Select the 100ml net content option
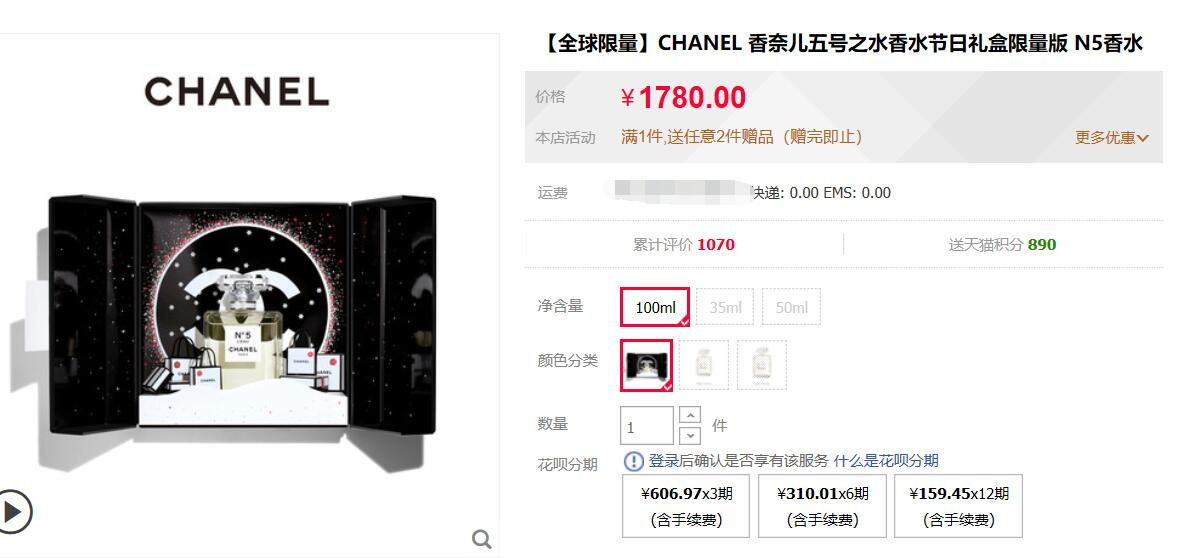Screen dimensions: 1179x558 point(655,307)
